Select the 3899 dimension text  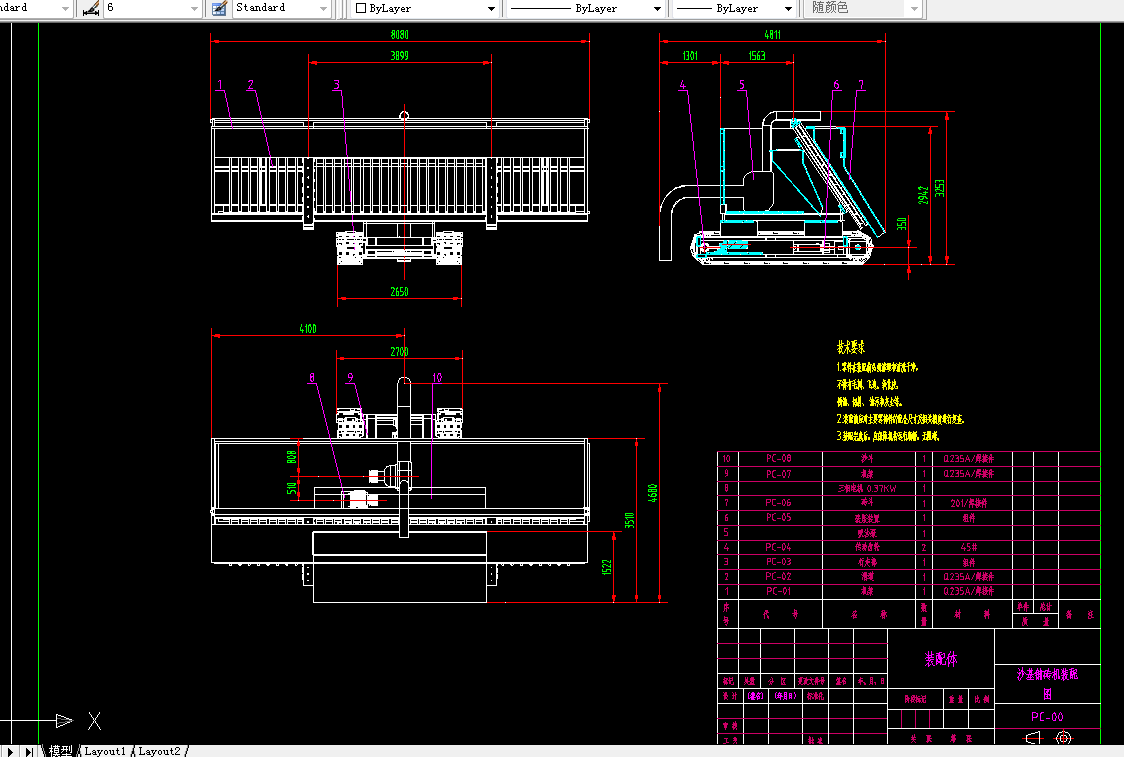399,55
